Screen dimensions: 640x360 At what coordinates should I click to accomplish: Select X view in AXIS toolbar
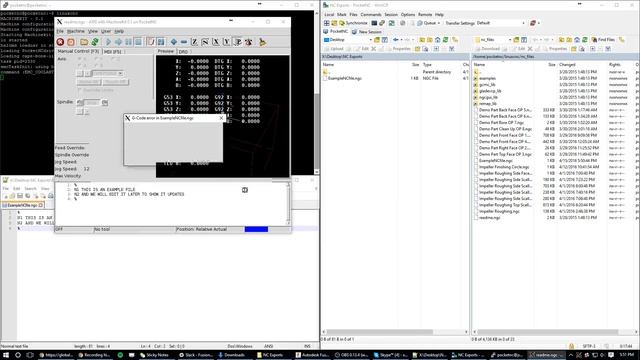(216, 42)
